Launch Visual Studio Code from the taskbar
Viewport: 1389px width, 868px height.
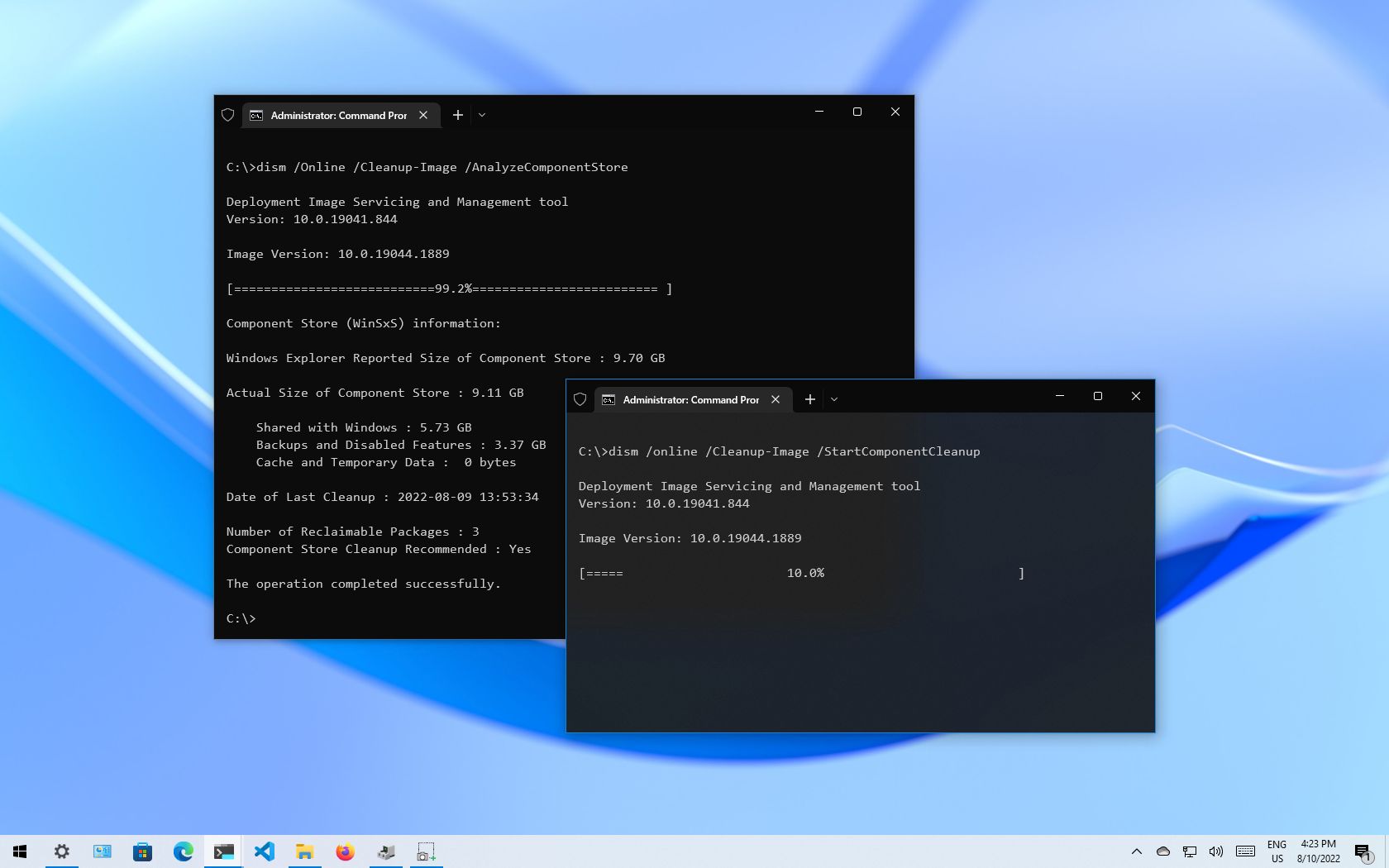click(x=265, y=851)
